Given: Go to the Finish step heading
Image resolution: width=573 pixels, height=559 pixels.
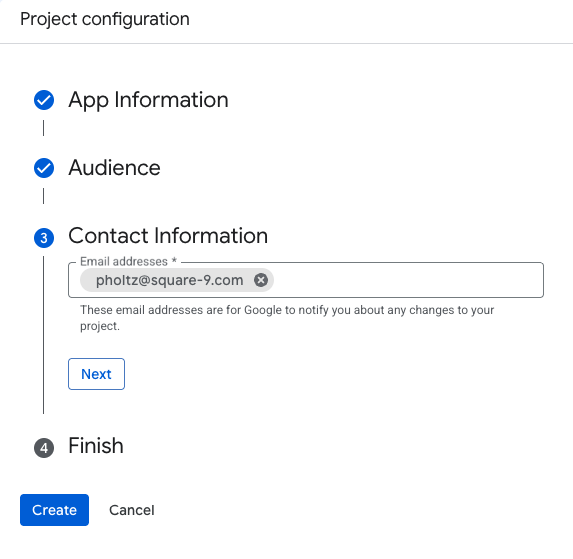Looking at the screenshot, I should point(96,446).
